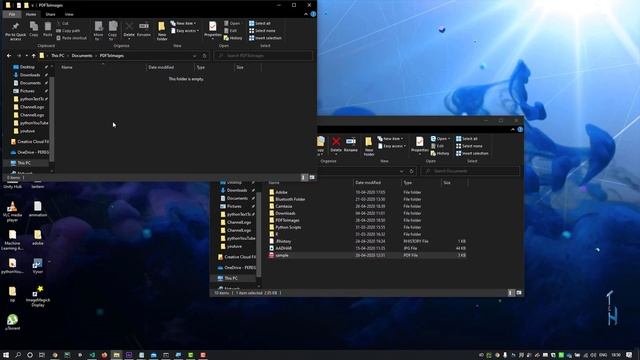Open Easy access dropdown in Documents window
Image resolution: width=640 pixels, height=360 pixels.
pyautogui.click(x=392, y=146)
